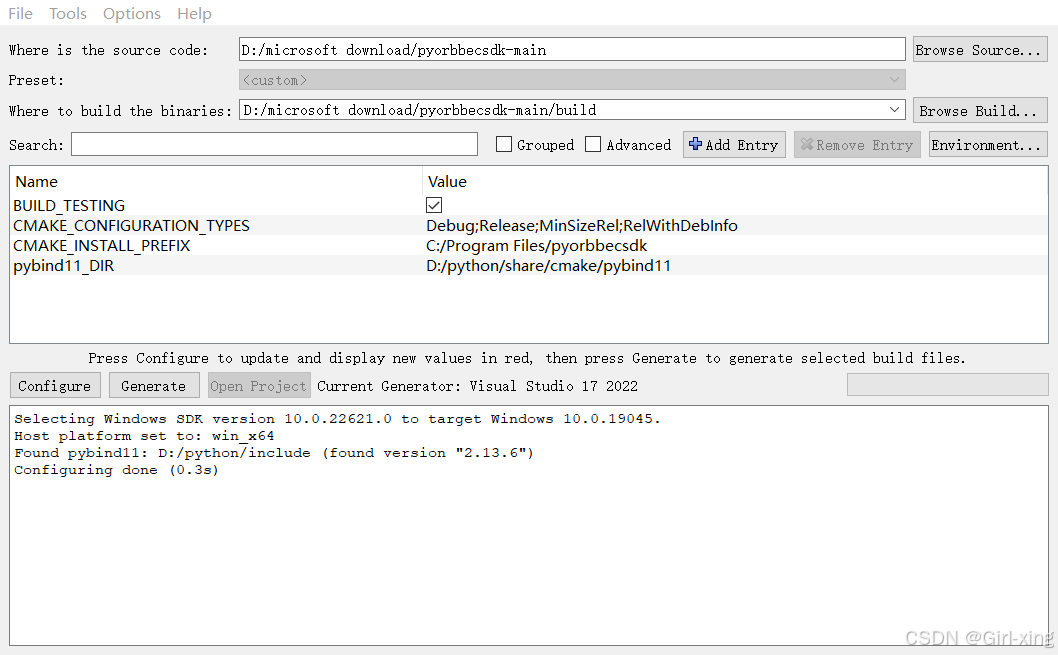Viewport: 1058px width, 655px height.
Task: Click the Current Generator Visual Studio label
Action: 477,386
